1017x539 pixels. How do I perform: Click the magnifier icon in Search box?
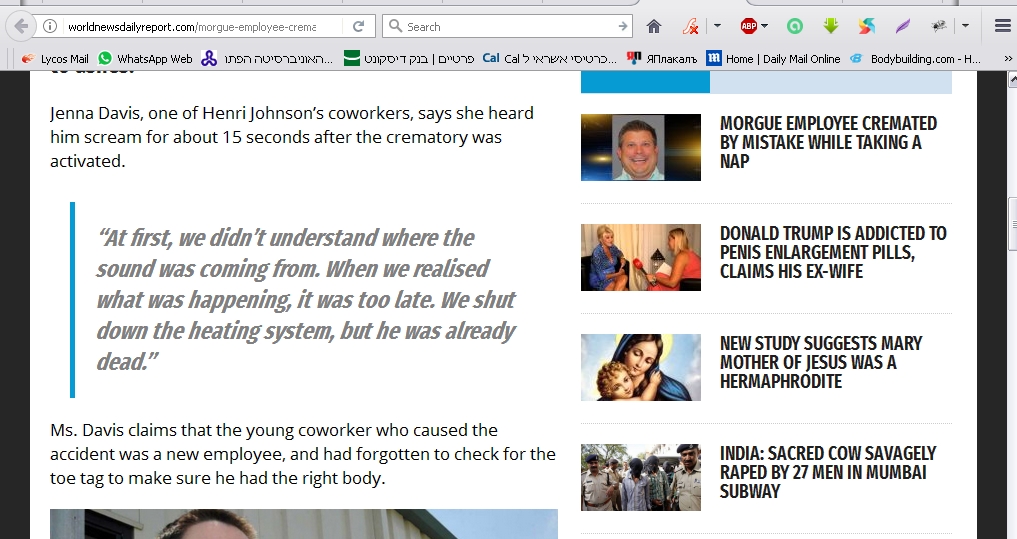click(395, 27)
